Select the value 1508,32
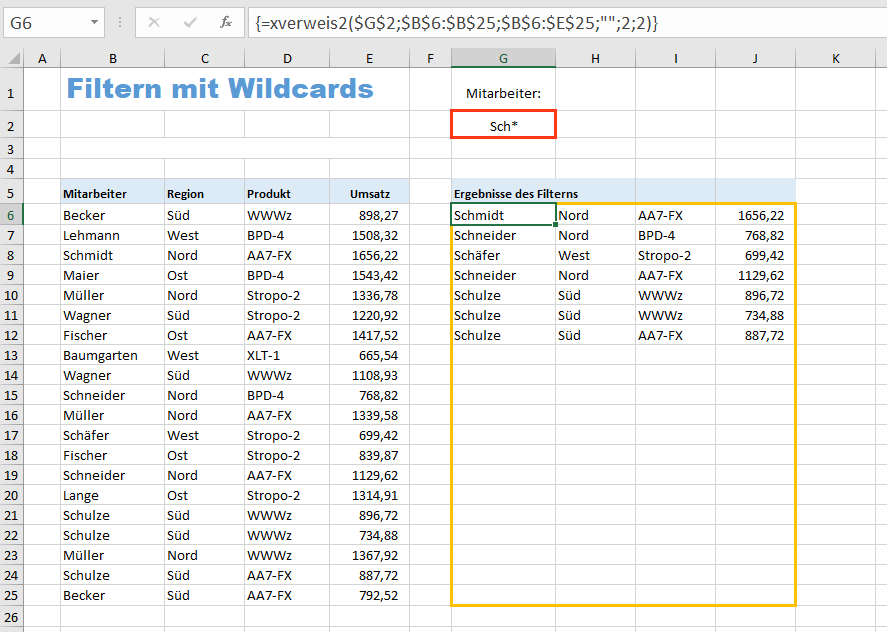Screen dimensions: 887x632 369,235
